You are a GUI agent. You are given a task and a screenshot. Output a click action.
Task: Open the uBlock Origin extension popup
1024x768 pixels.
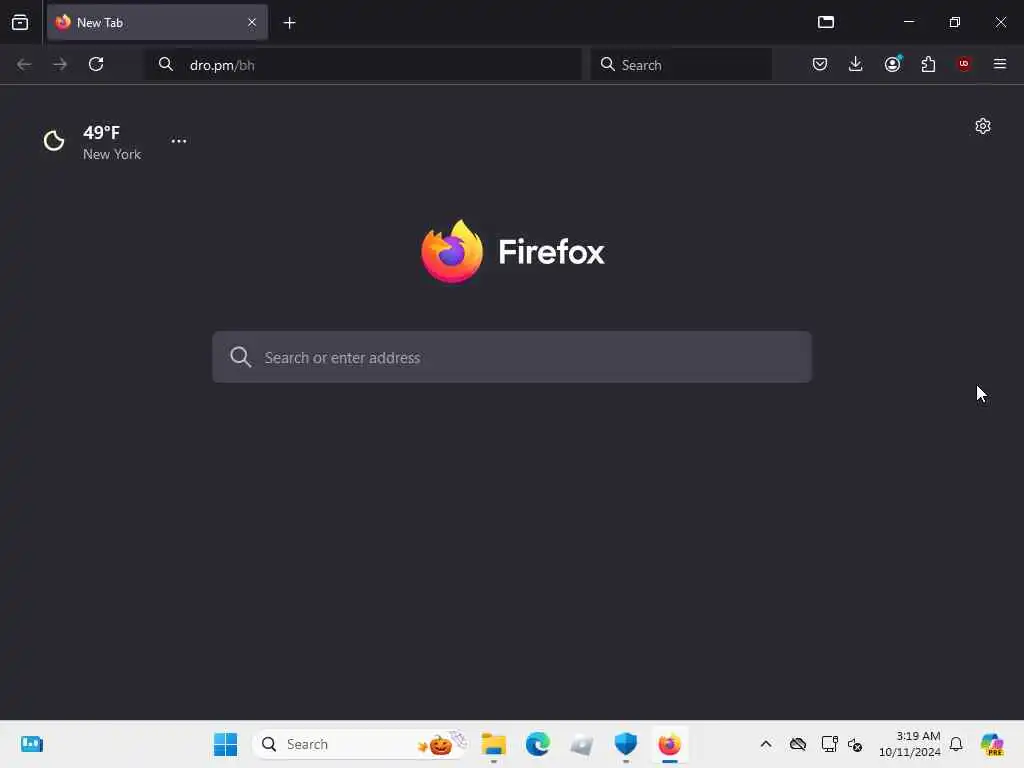click(x=964, y=64)
